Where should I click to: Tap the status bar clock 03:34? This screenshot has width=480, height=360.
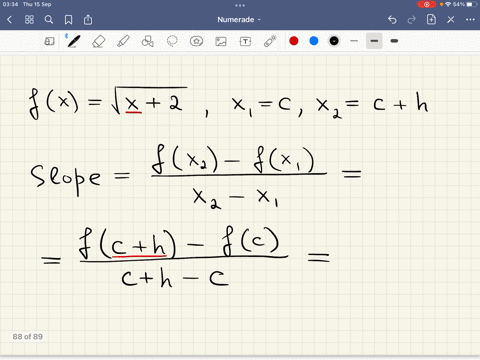[10, 4]
